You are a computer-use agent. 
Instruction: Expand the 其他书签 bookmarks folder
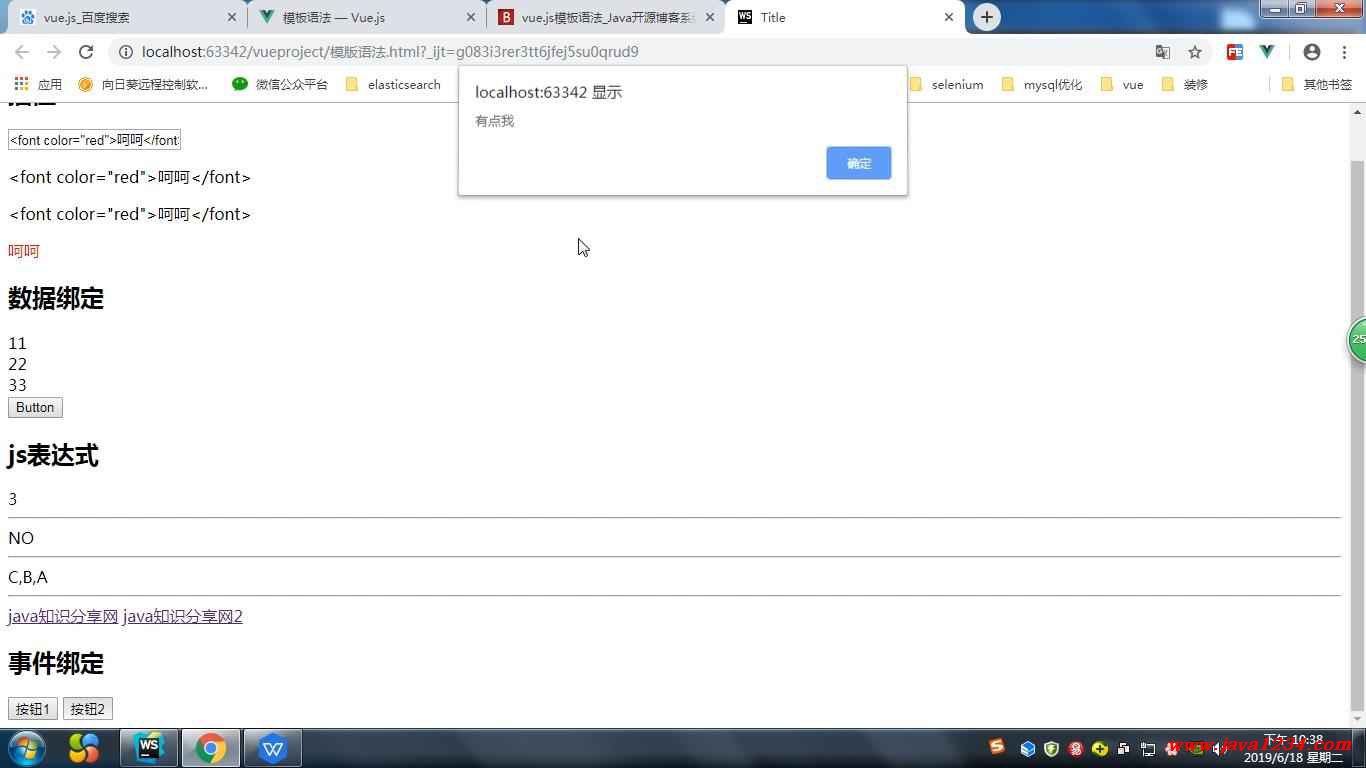(1316, 84)
